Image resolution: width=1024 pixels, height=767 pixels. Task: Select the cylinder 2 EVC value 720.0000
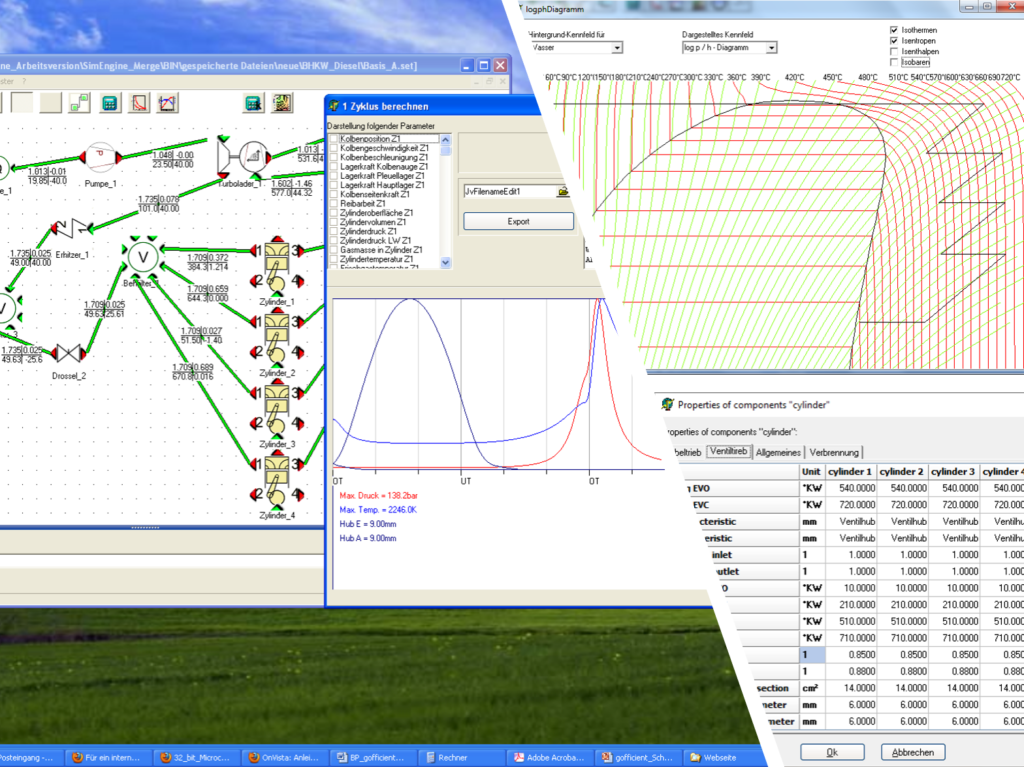(x=901, y=505)
